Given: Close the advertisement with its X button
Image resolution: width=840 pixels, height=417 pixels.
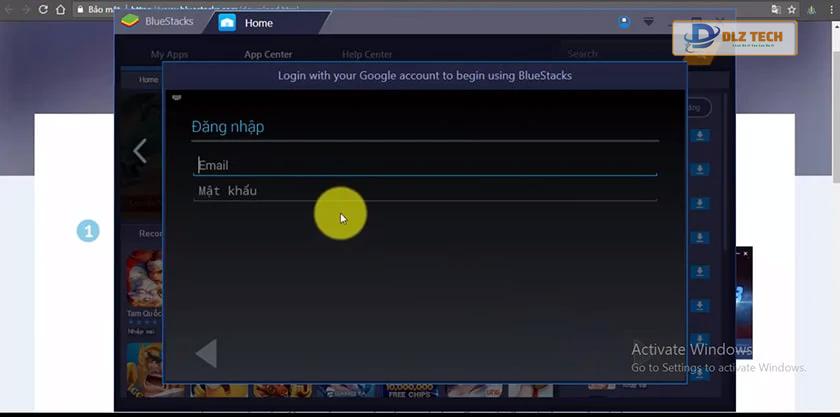Looking at the screenshot, I should pos(745,254).
